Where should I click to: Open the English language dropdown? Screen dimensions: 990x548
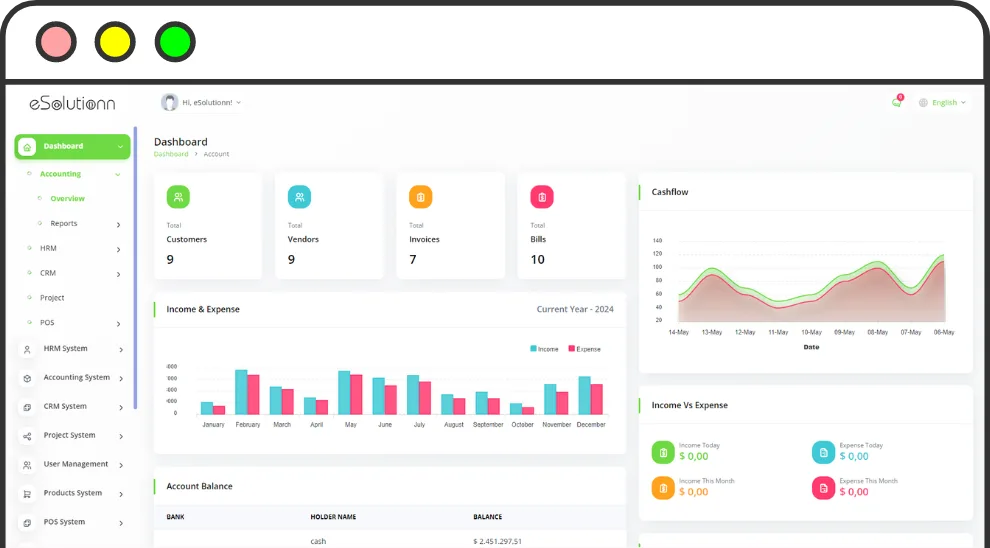[943, 102]
